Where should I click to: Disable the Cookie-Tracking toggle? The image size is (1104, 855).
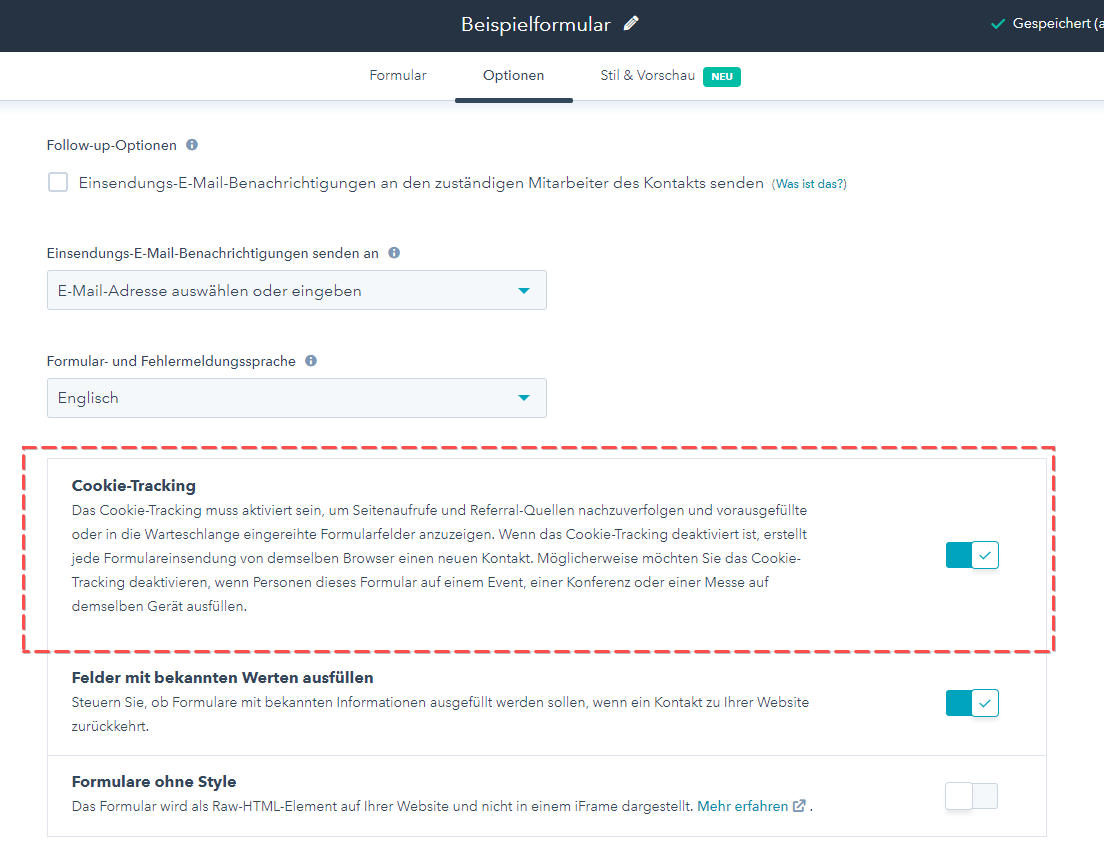pyautogui.click(x=972, y=555)
